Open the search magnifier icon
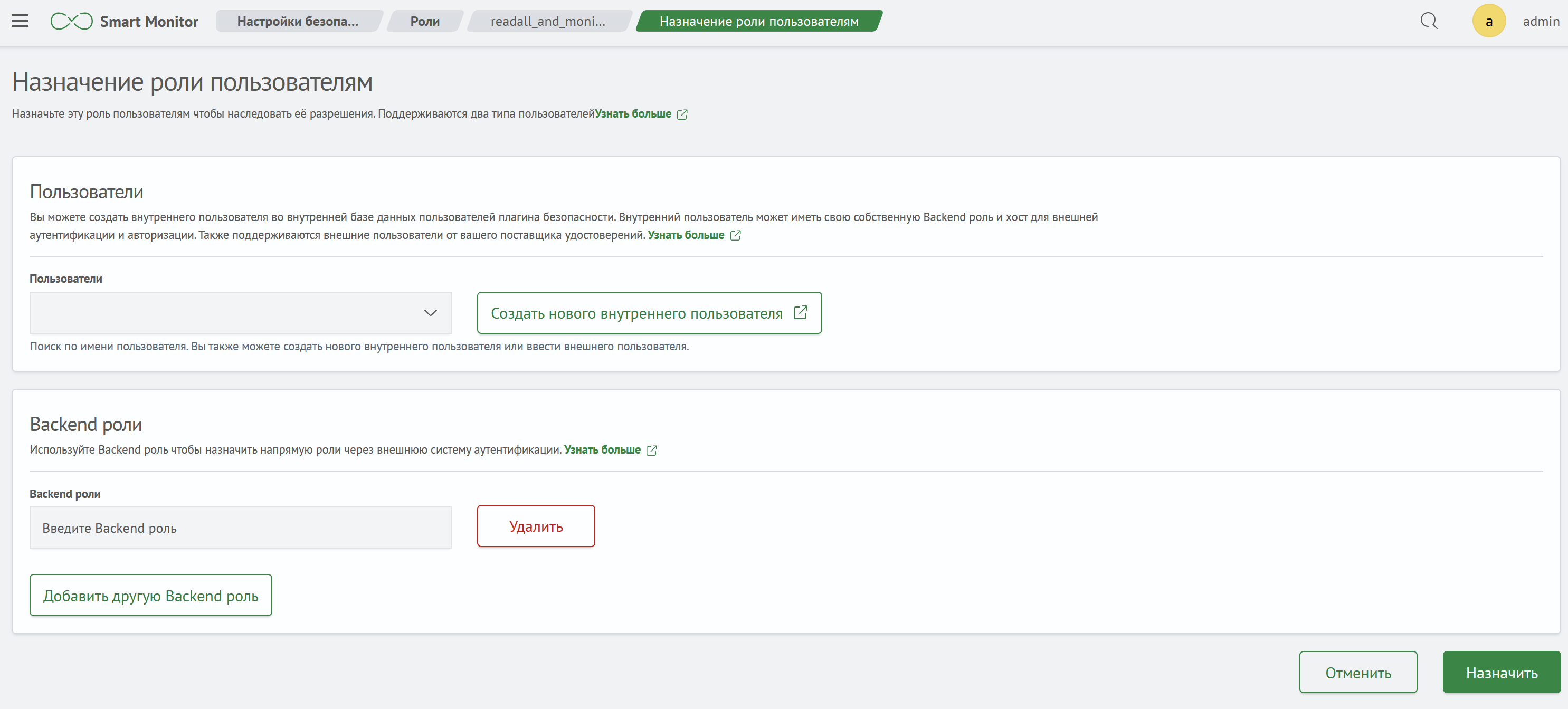This screenshot has width=1568, height=709. [x=1429, y=21]
